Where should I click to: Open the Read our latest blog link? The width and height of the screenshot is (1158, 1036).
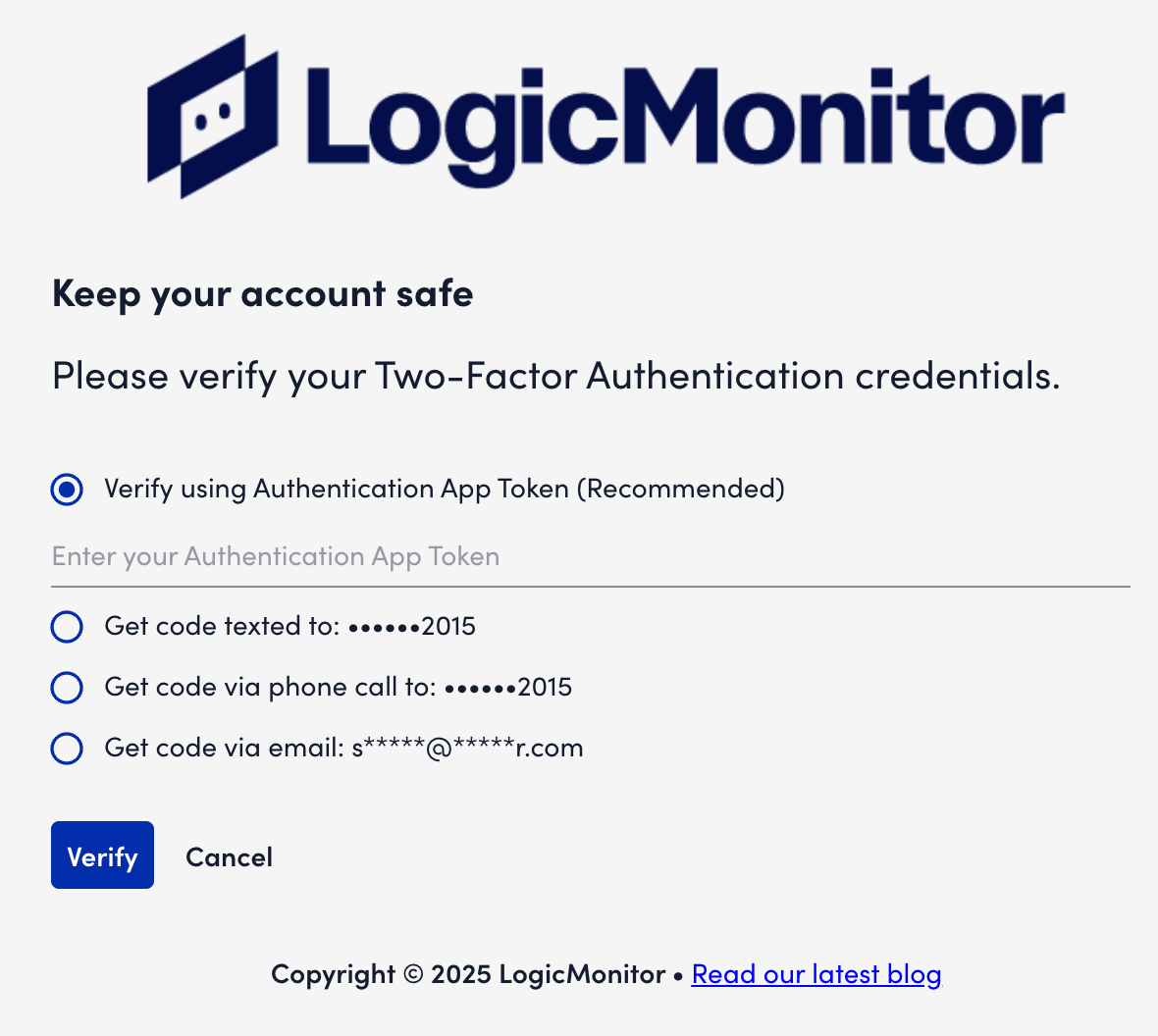coord(816,973)
